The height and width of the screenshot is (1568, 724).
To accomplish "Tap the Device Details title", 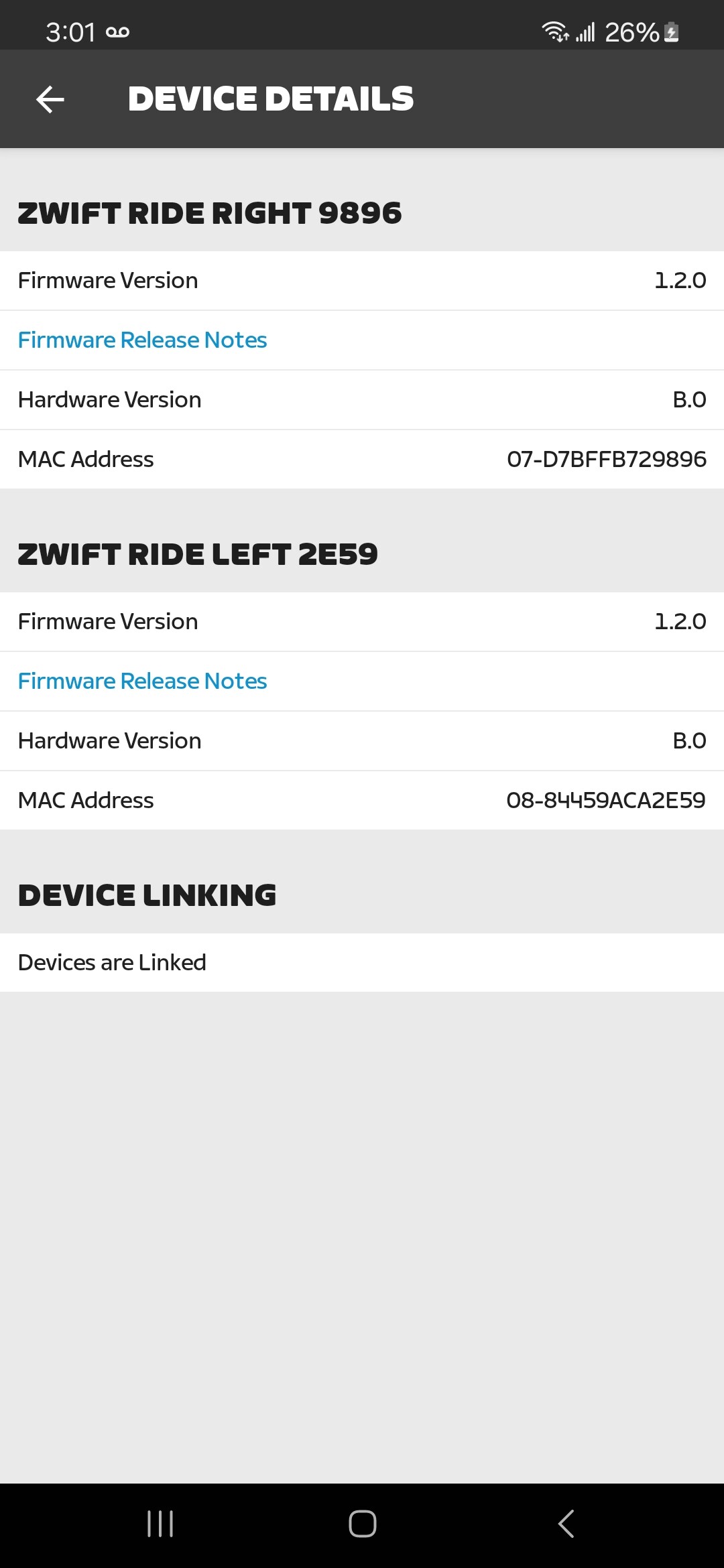I will pyautogui.click(x=271, y=99).
